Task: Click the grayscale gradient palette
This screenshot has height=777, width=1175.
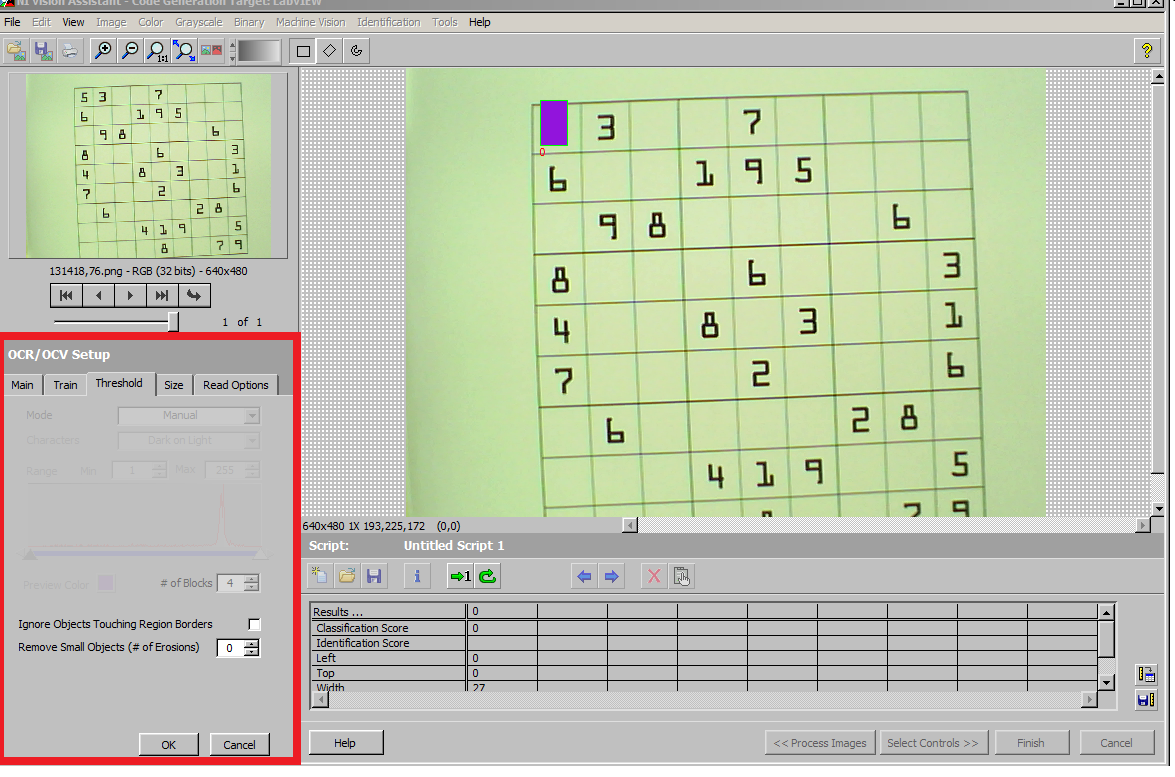Action: [259, 51]
